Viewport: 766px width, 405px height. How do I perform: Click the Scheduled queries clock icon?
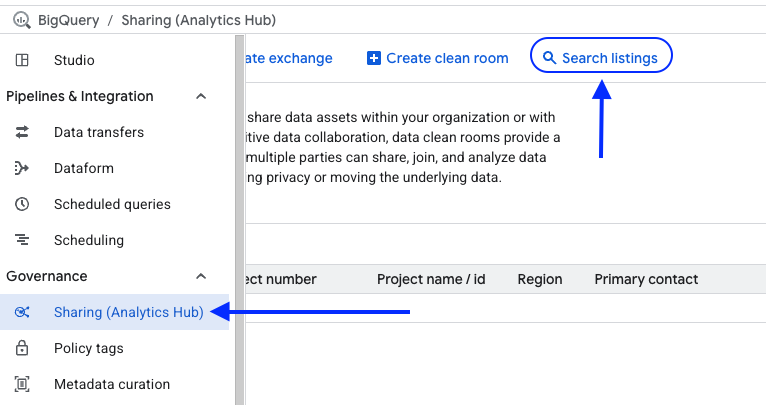coord(22,204)
